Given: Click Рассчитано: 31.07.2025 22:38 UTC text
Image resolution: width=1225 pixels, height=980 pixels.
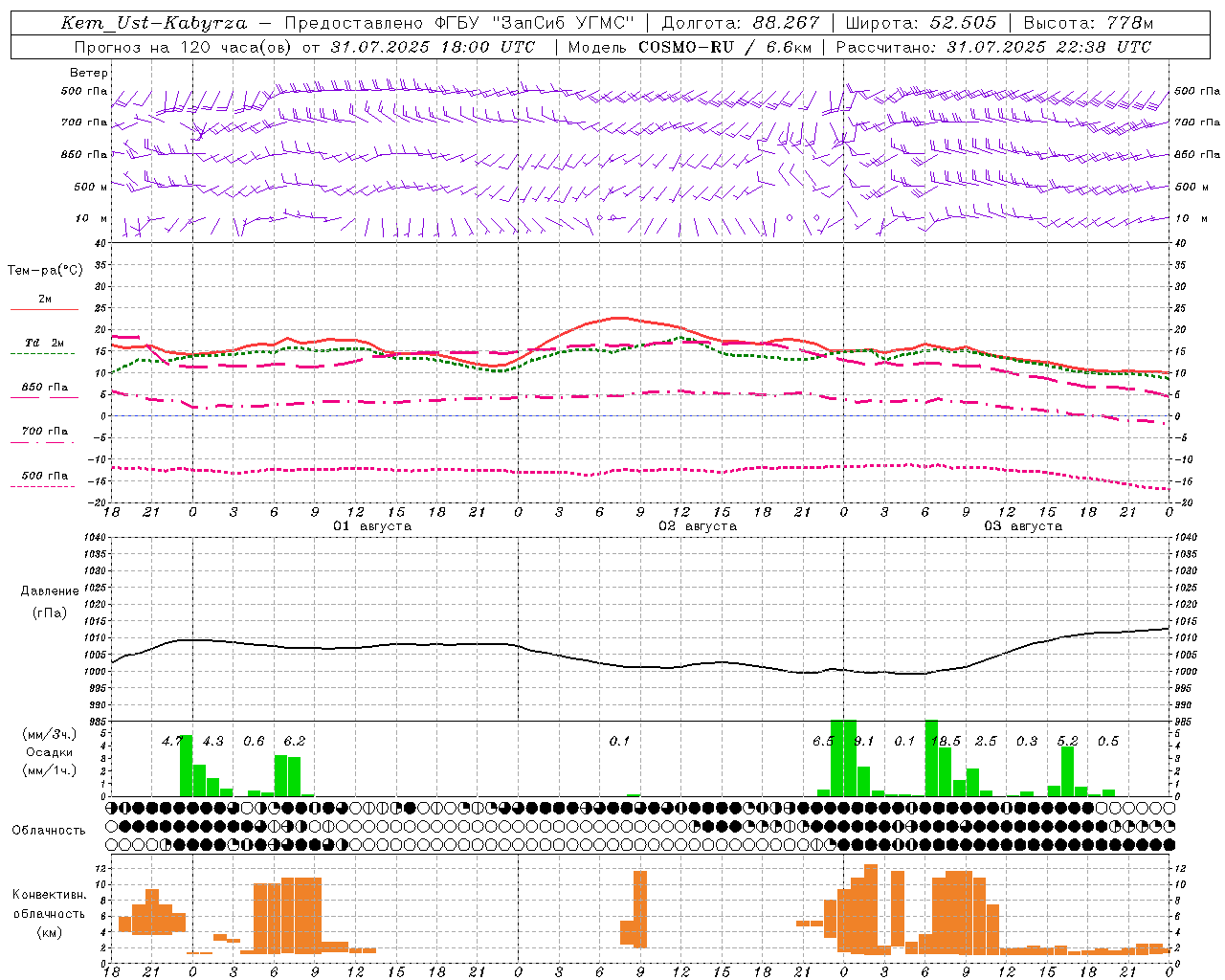Looking at the screenshot, I should tap(993, 47).
